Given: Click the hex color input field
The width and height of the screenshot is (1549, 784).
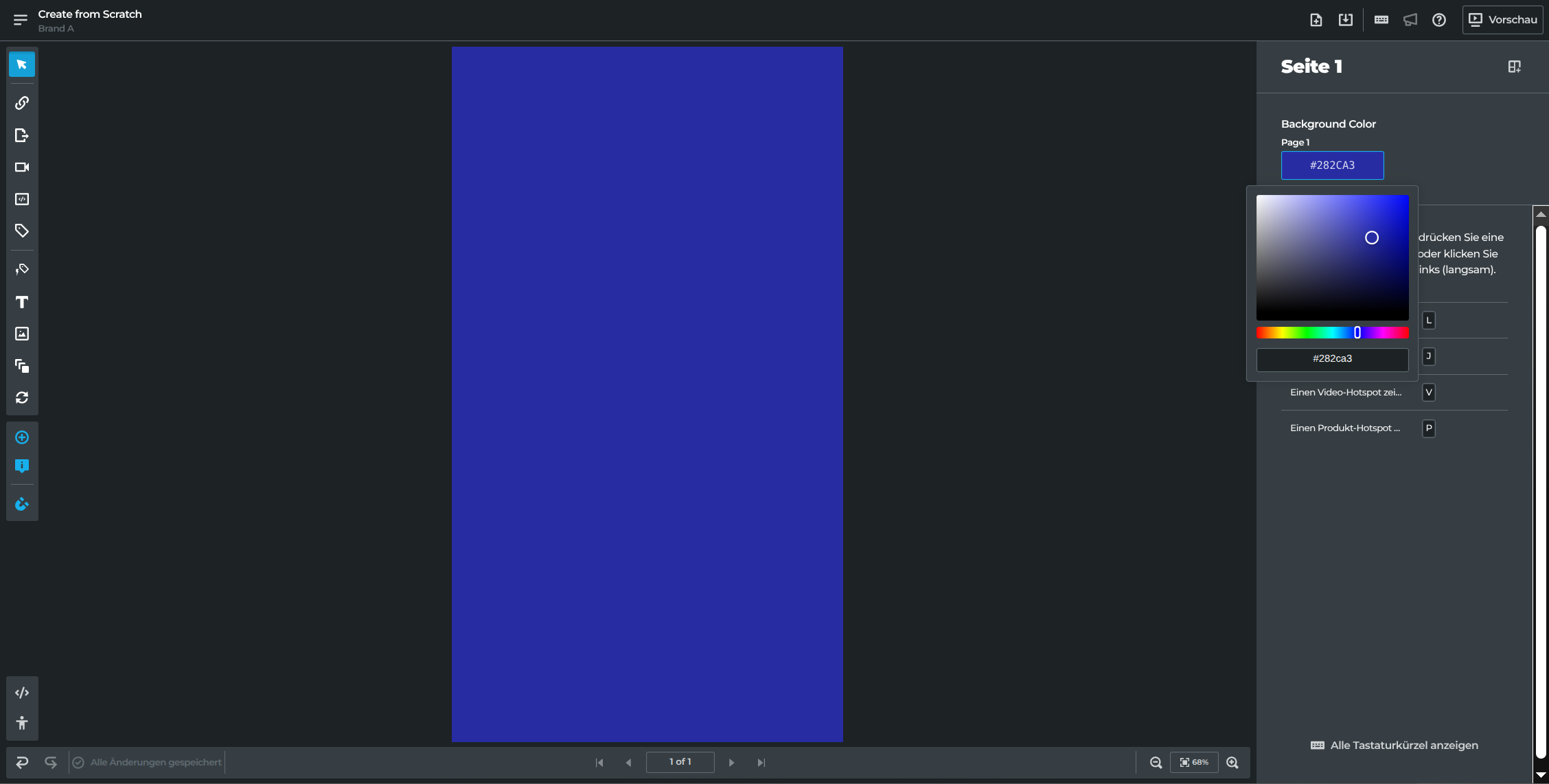Looking at the screenshot, I should [1332, 359].
